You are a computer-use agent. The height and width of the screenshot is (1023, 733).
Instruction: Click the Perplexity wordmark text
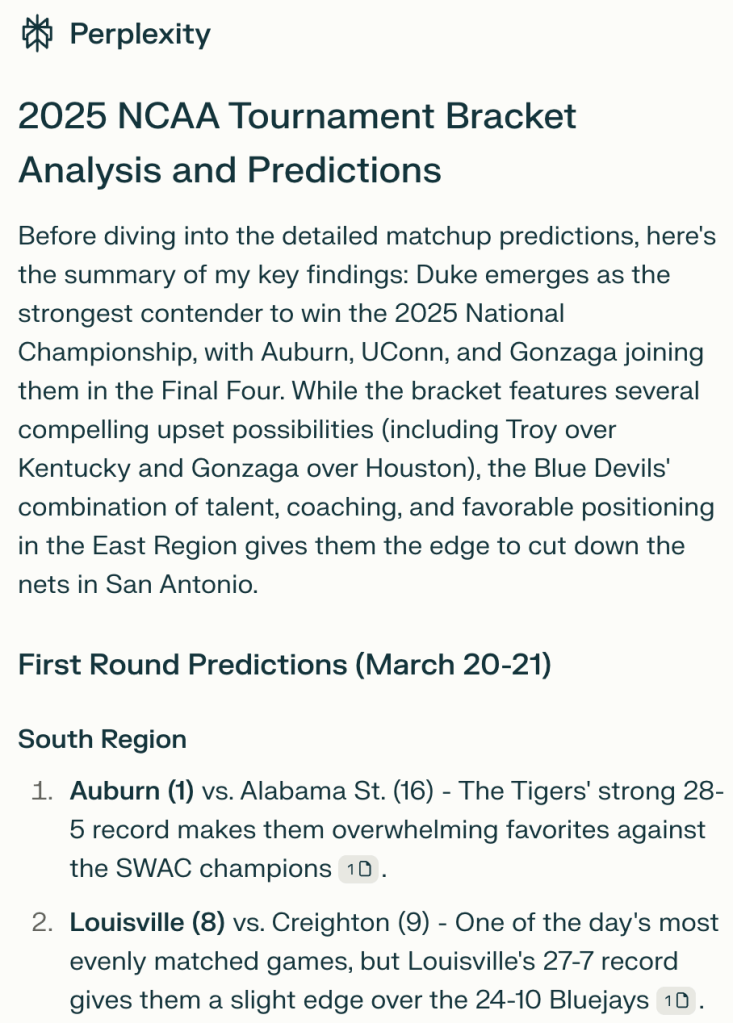pyautogui.click(x=139, y=34)
